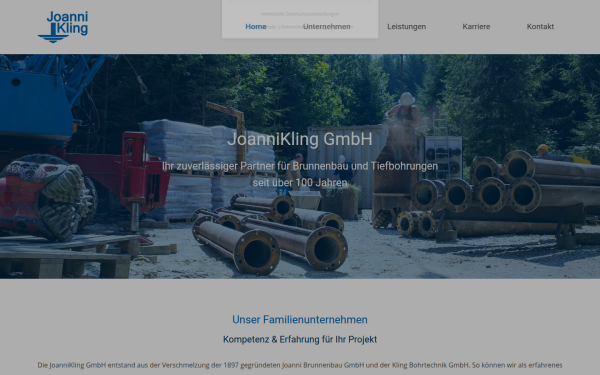Click the JoanniKling GmbH hero title
The height and width of the screenshot is (375, 600).
300,139
